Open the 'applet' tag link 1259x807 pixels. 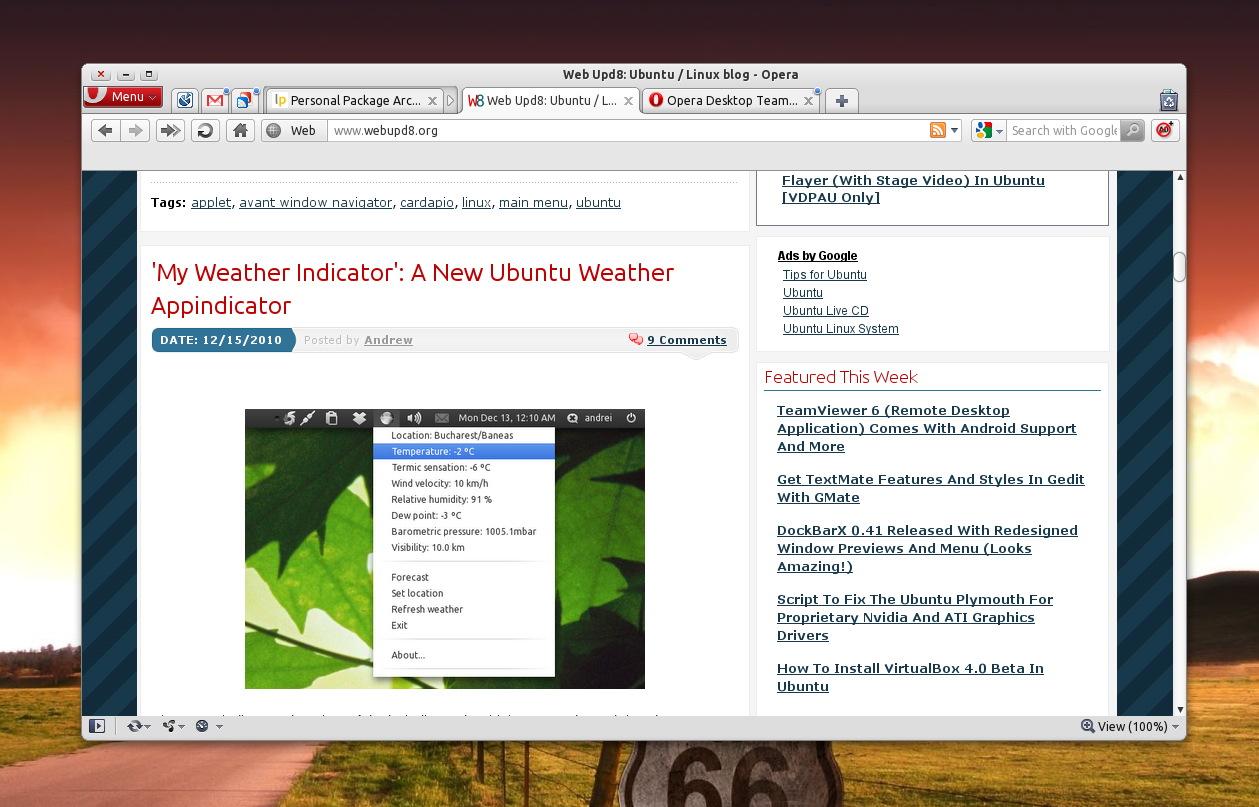click(211, 202)
